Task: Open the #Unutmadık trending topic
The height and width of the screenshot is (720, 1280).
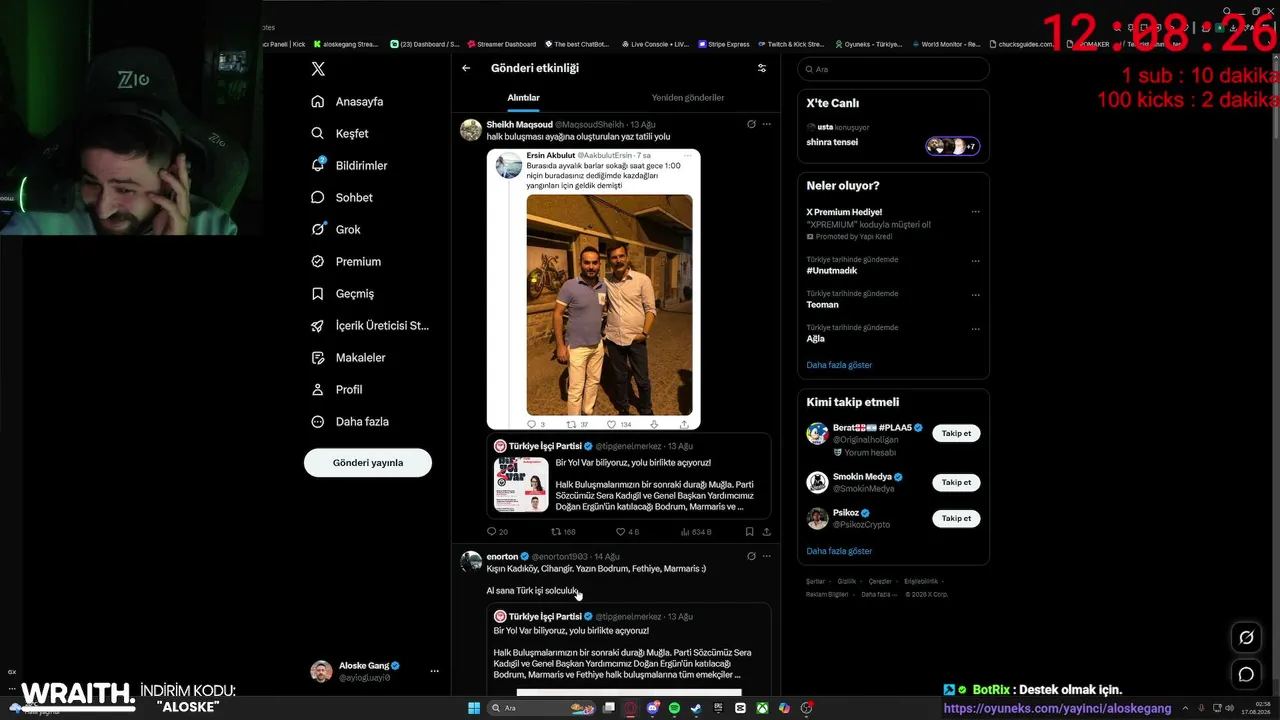Action: 832,271
